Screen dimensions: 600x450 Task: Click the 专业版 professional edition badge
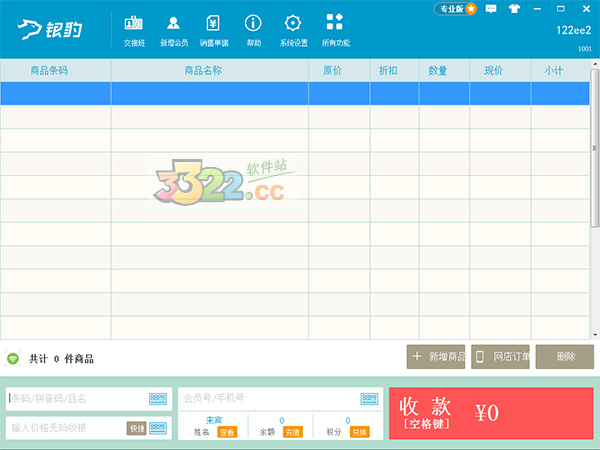[x=455, y=8]
